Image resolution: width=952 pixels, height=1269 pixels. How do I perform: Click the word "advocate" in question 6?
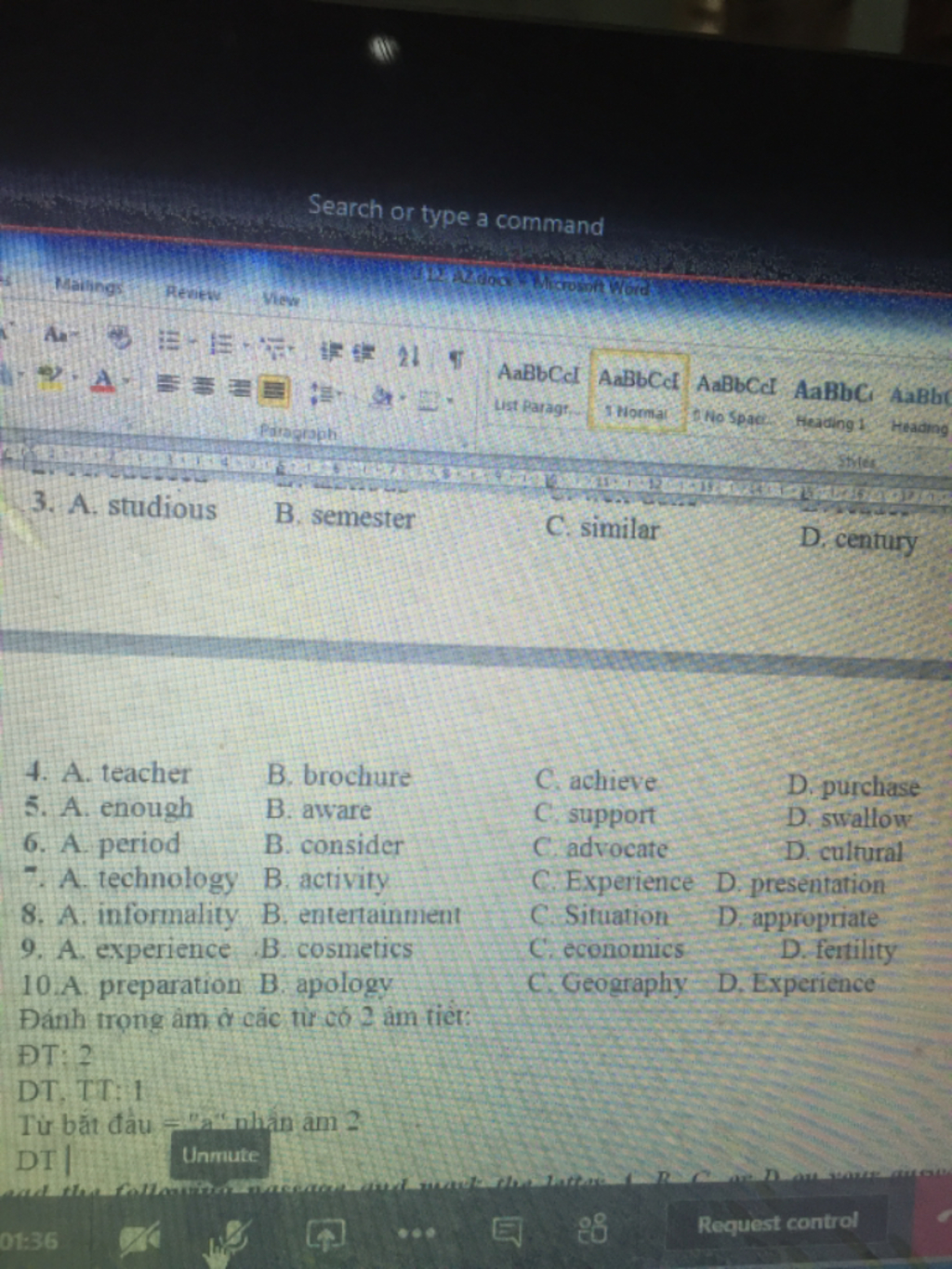point(617,849)
